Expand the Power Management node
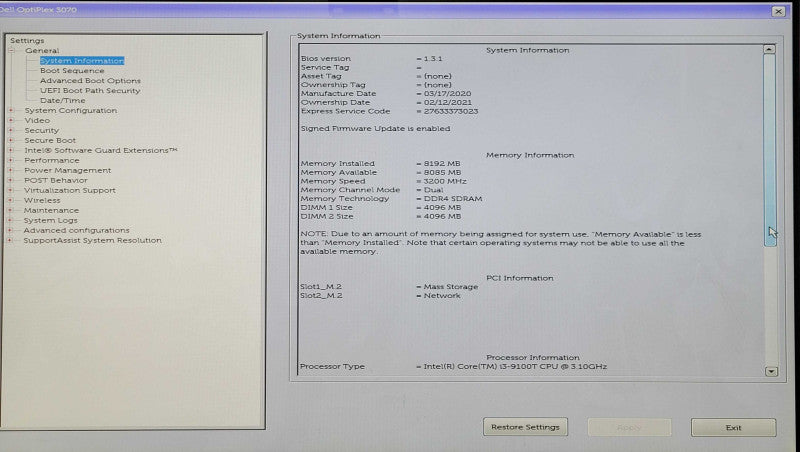Screen dimensions: 800x452 coord(11,170)
